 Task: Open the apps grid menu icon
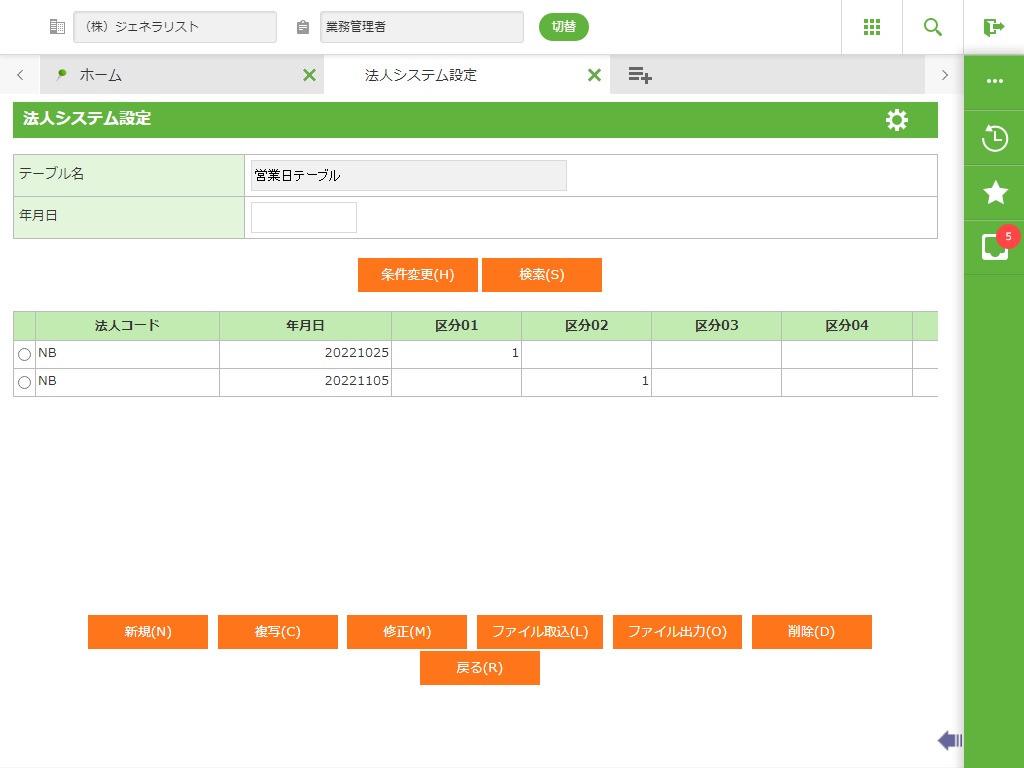point(871,27)
